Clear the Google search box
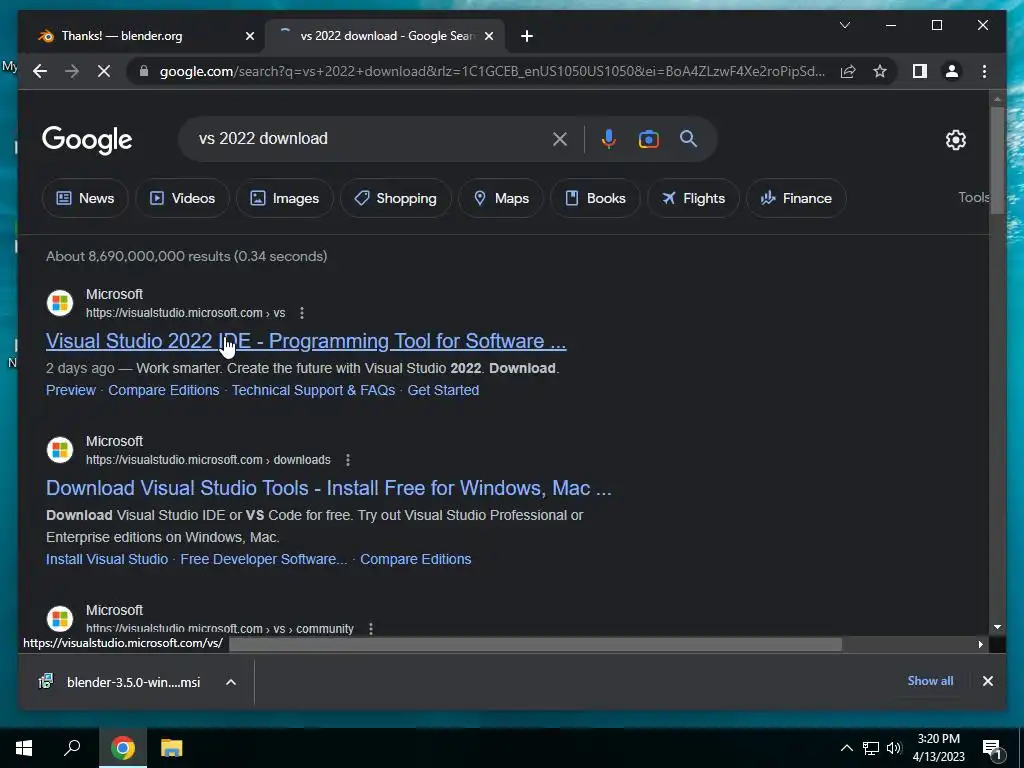 [x=560, y=139]
